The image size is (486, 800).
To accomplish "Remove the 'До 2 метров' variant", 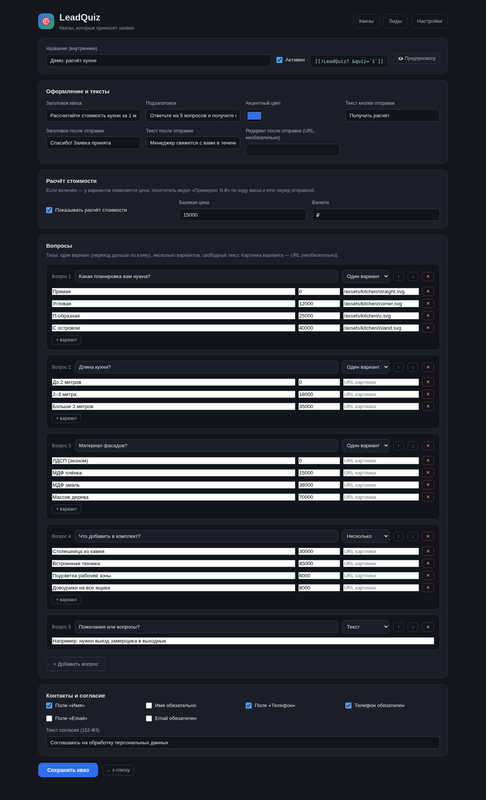I will [428, 382].
